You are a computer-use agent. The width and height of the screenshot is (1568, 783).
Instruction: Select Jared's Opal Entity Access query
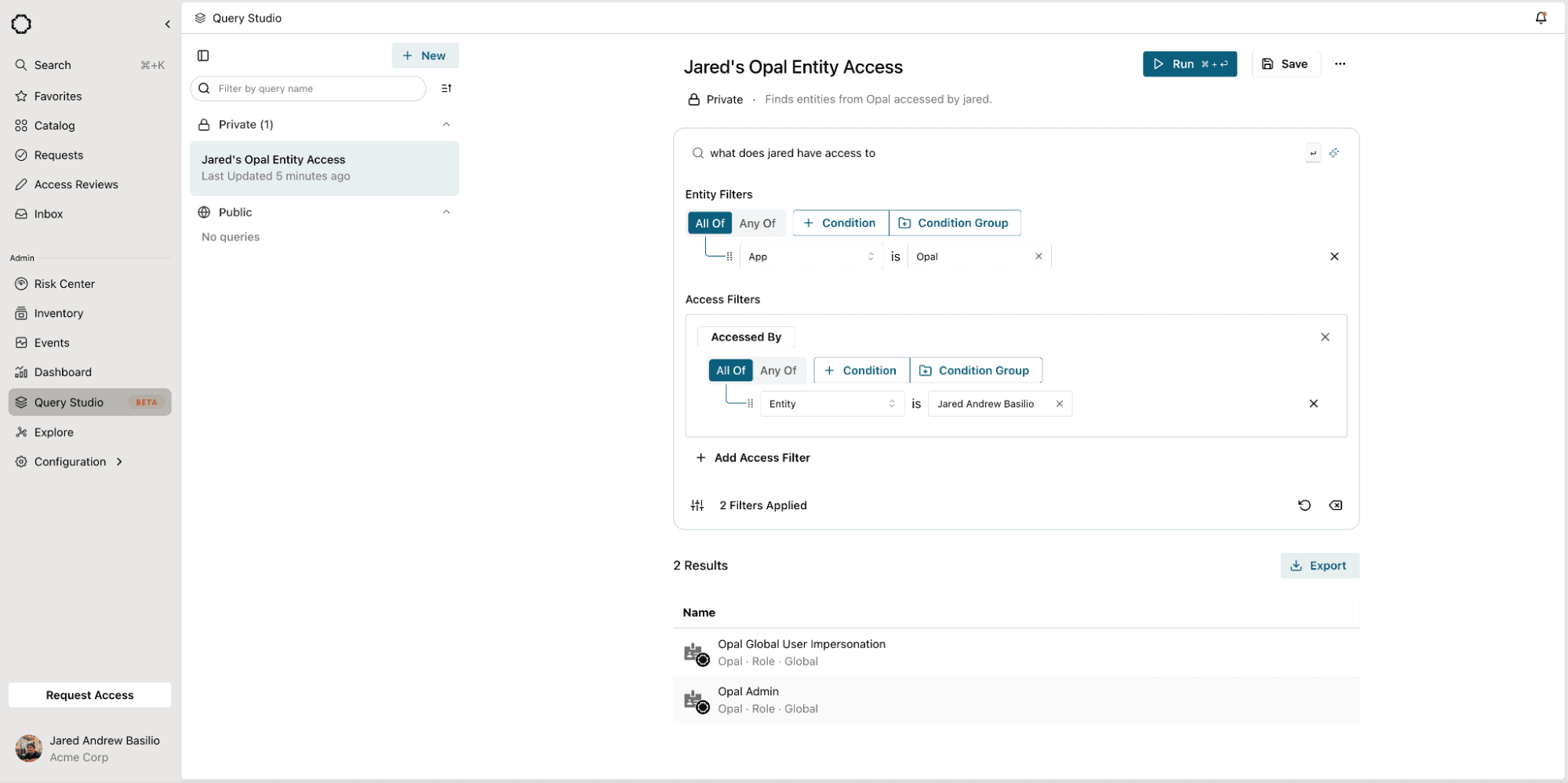coord(324,168)
